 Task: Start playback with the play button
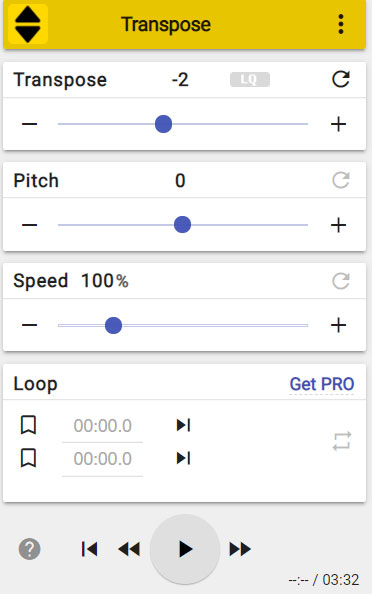[185, 549]
